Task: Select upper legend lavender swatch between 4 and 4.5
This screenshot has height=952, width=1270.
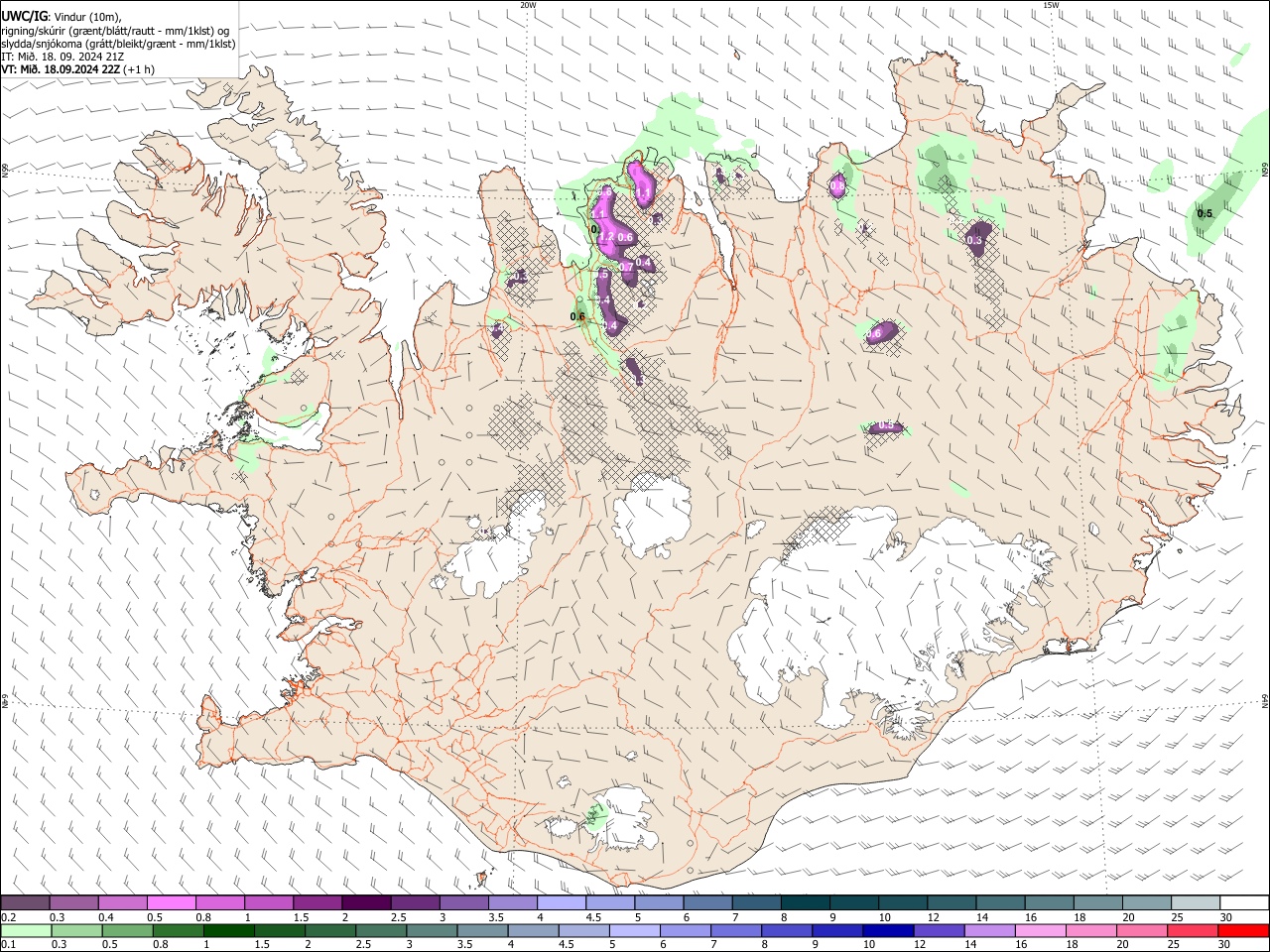Action: pos(562,902)
